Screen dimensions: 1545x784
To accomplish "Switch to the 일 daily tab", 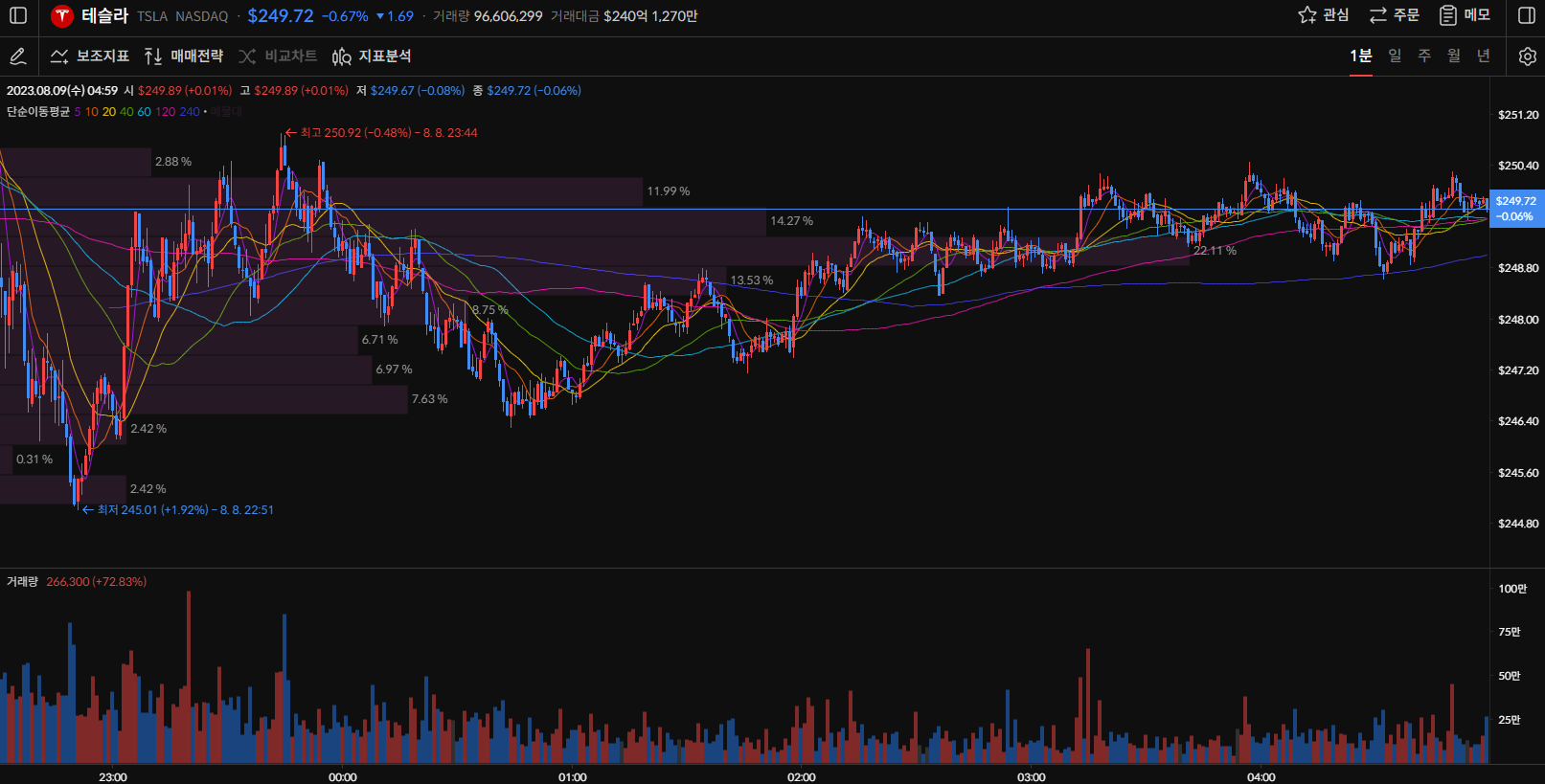I will [x=1395, y=56].
